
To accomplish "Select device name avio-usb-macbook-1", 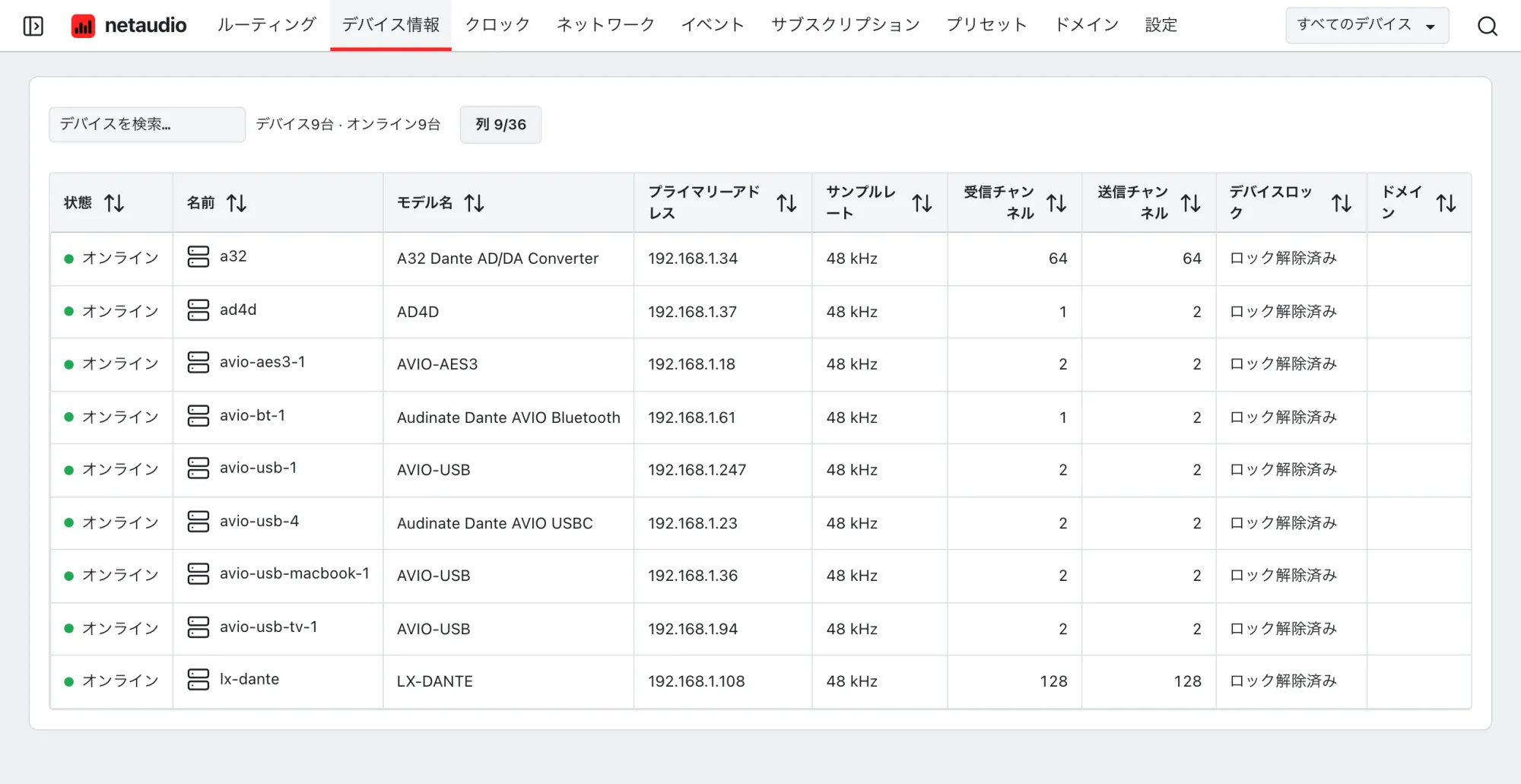I will pyautogui.click(x=294, y=573).
